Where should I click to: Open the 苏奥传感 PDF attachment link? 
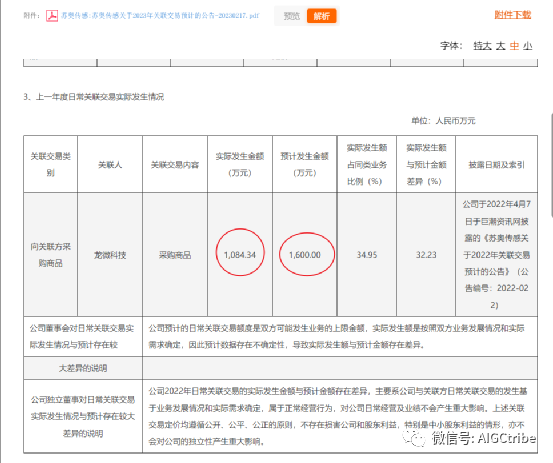pos(160,16)
